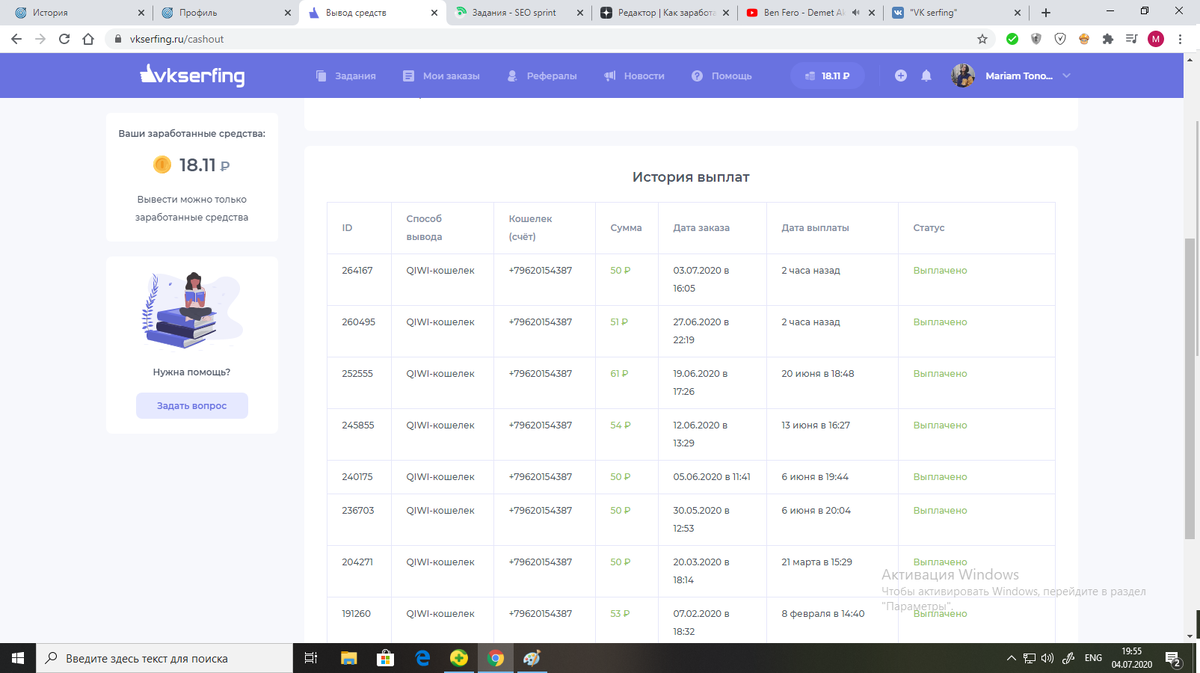Screen dimensions: 1200x673
Task: Switch to the Редактор browser tab
Action: [666, 13]
